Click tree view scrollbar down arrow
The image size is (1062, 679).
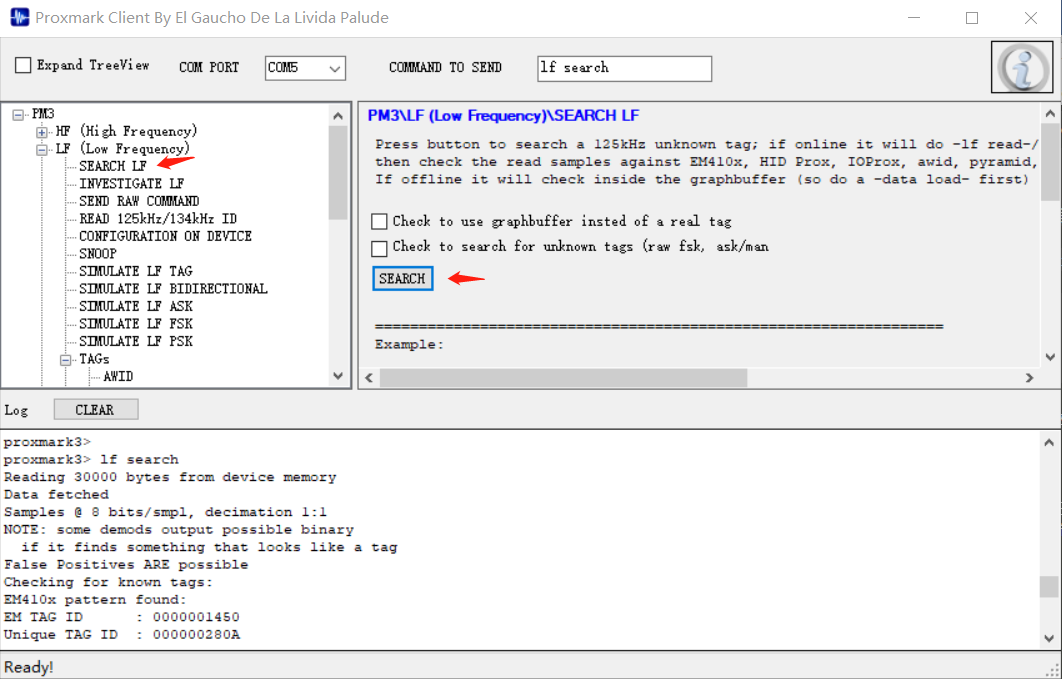click(338, 376)
